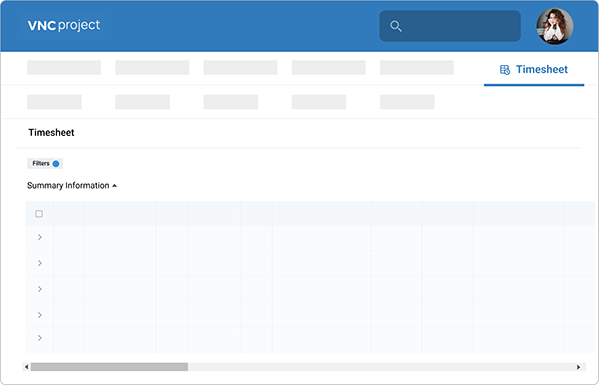Click the search magnifier icon

395,26
